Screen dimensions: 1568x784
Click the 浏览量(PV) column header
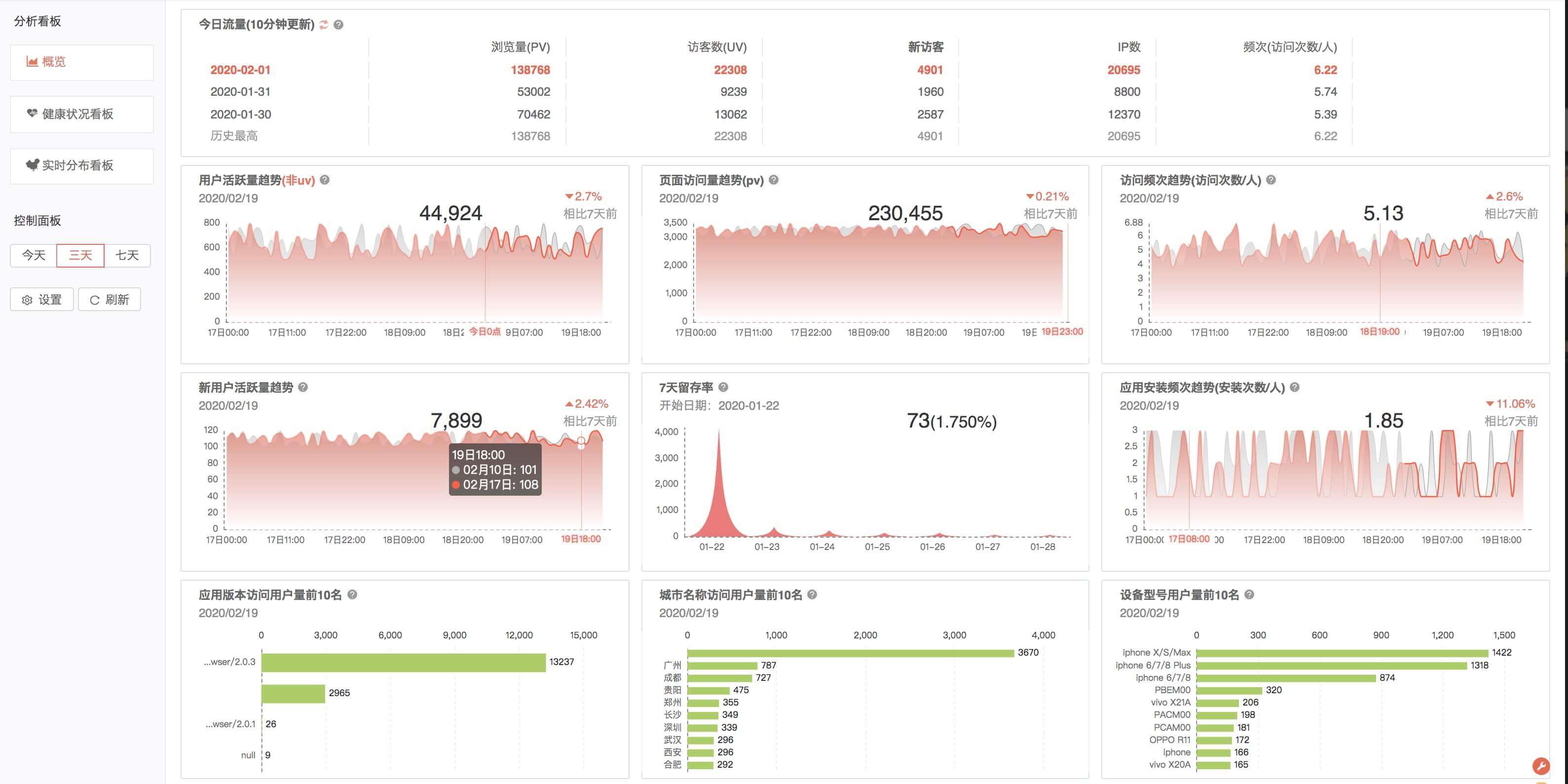pos(521,47)
